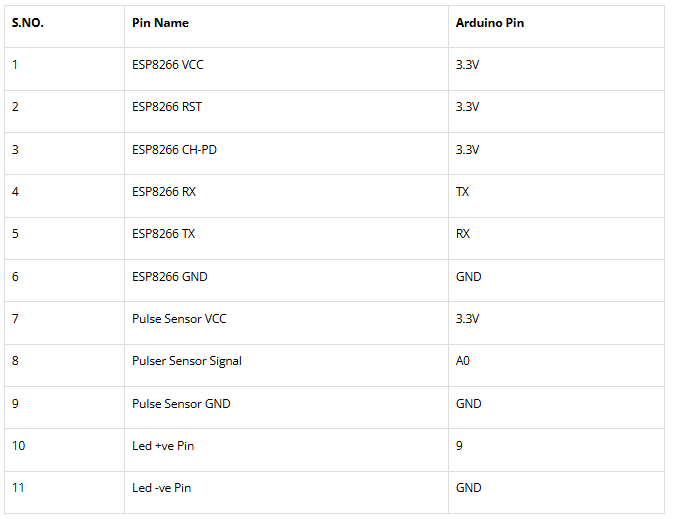The image size is (674, 519).
Task: Click the Led +ve Pin cell
Action: click(163, 446)
